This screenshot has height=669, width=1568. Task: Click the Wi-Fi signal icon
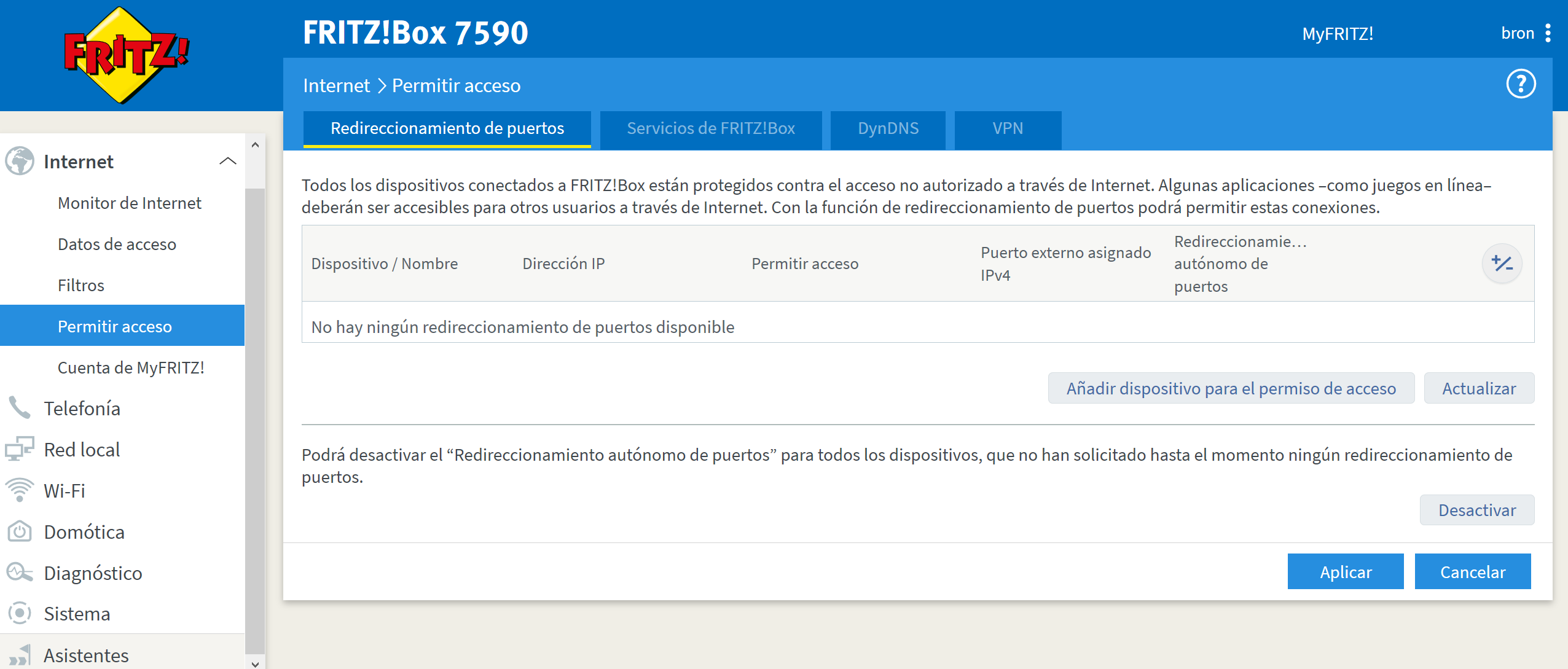click(x=20, y=490)
